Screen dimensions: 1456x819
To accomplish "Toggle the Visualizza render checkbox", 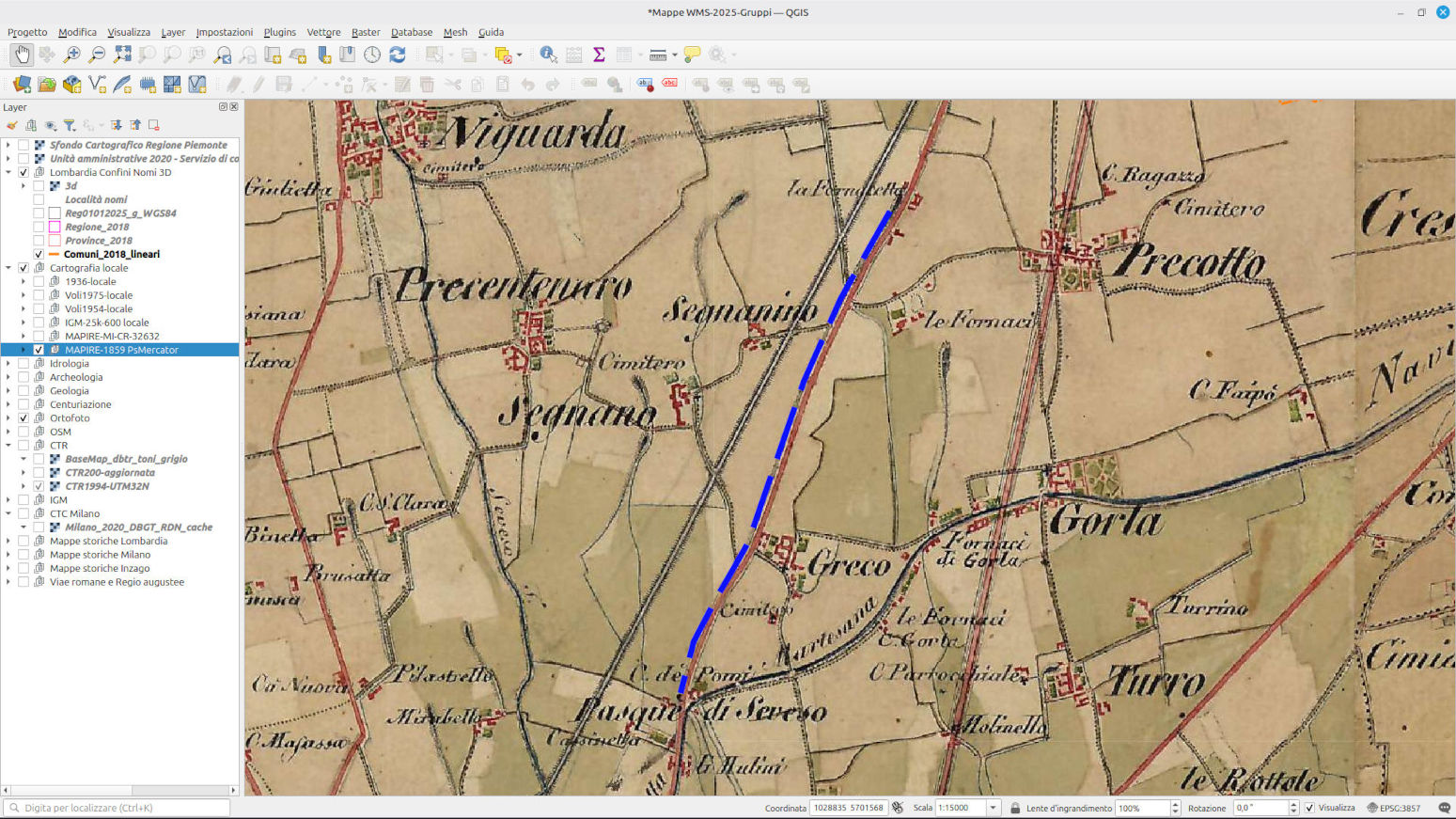I will 1309,808.
